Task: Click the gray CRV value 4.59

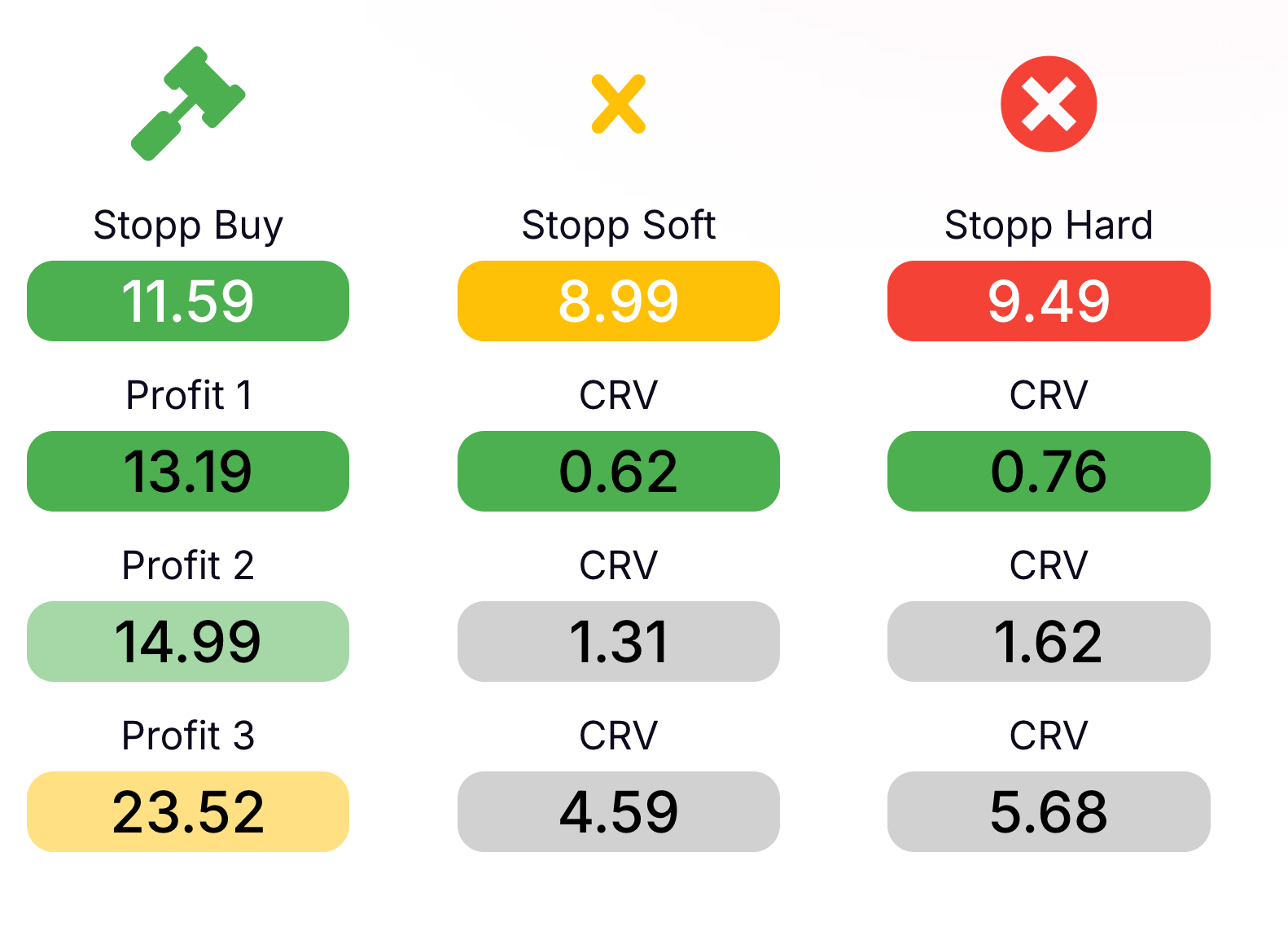Action: pos(619,811)
